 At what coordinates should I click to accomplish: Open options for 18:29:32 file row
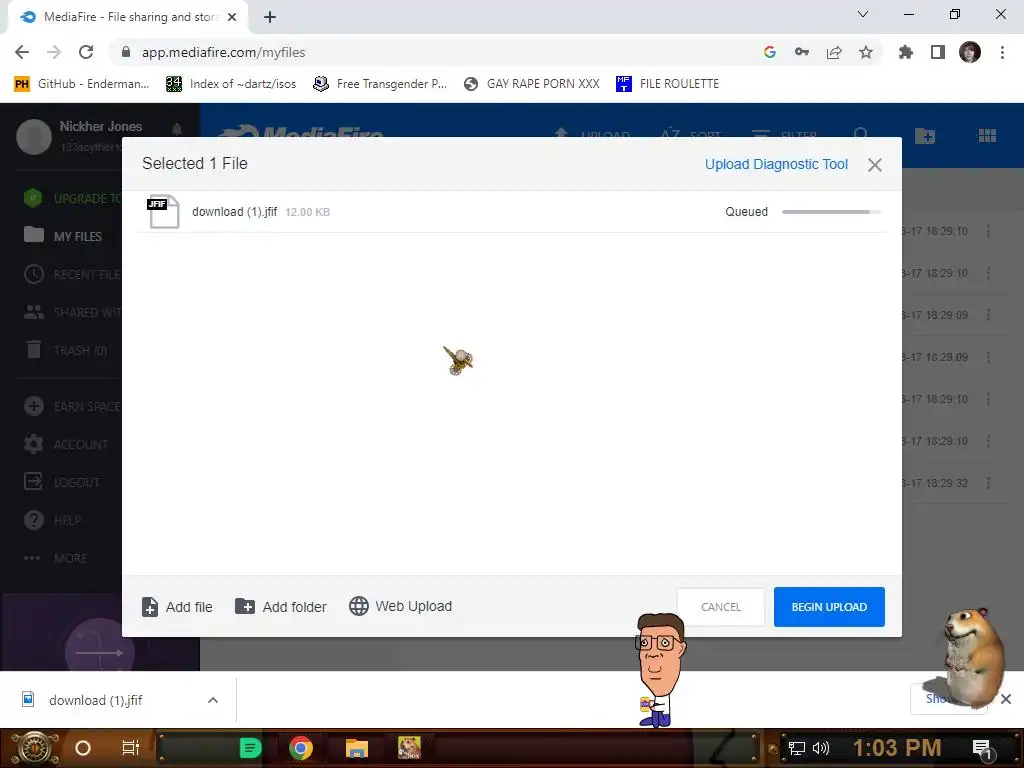[x=988, y=483]
